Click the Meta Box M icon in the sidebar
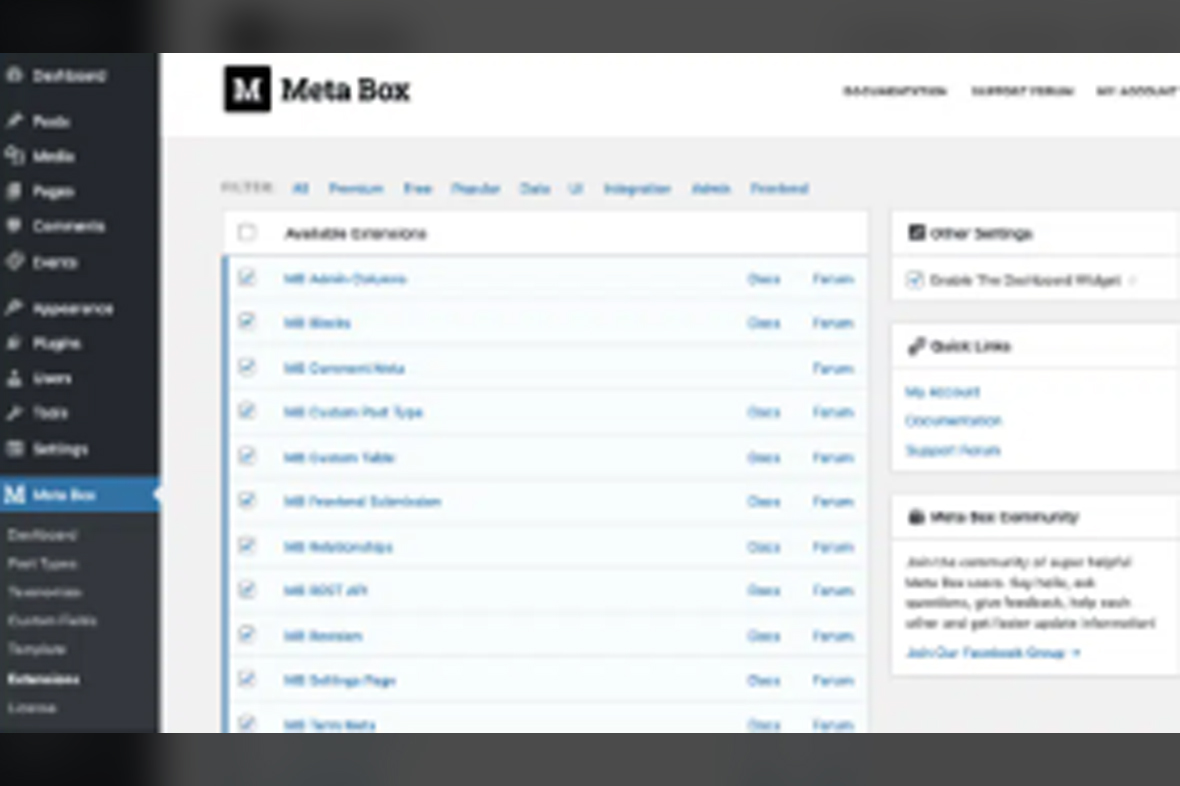Screen dimensions: 1180x786 14,495
